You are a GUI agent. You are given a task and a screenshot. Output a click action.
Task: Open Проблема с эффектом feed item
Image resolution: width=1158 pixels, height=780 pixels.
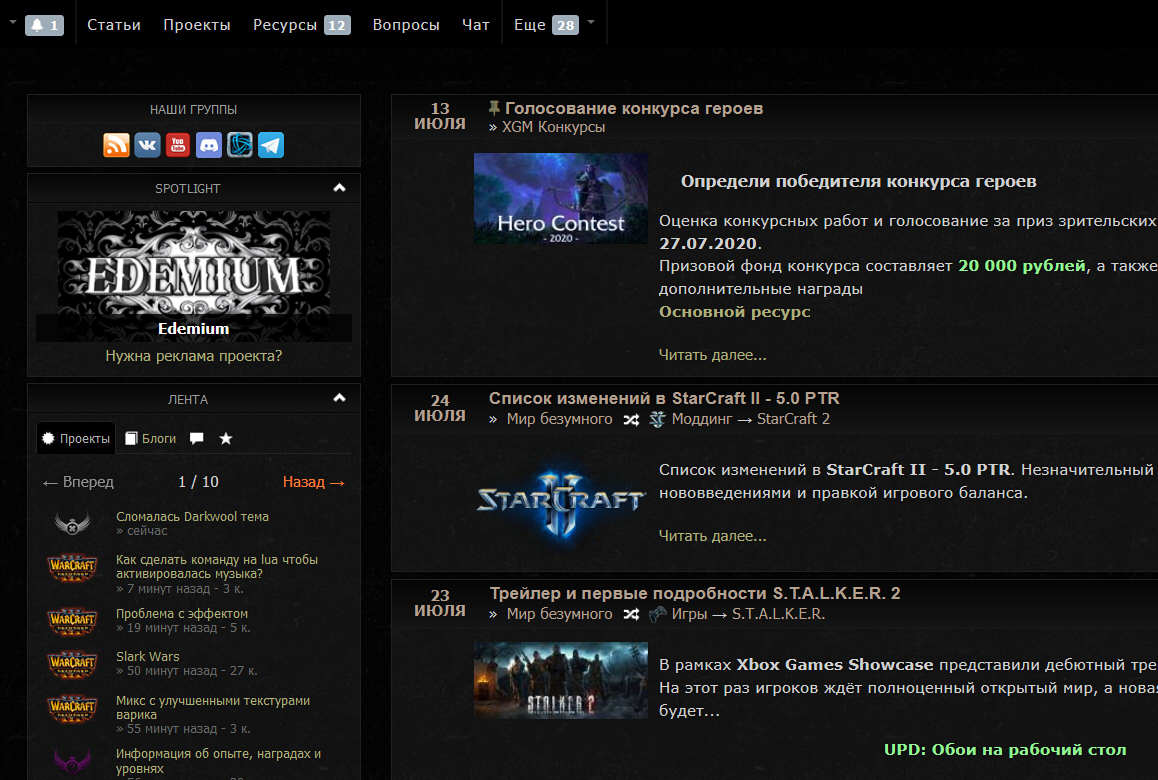(x=182, y=614)
